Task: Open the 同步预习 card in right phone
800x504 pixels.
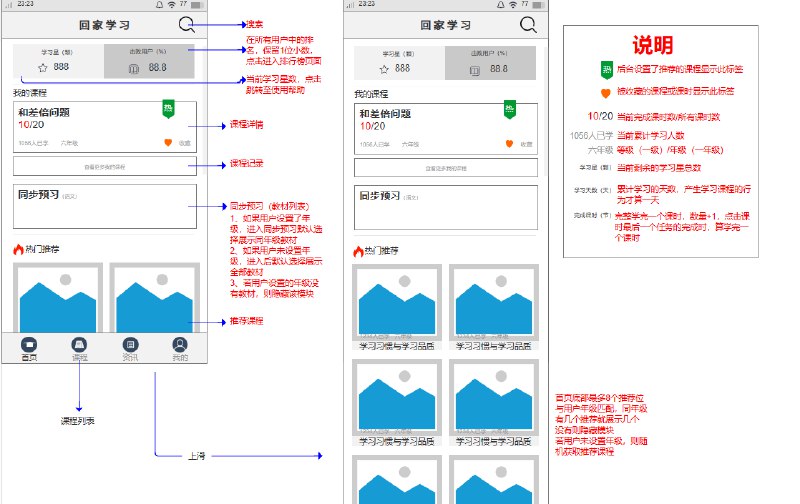Action: coord(446,208)
